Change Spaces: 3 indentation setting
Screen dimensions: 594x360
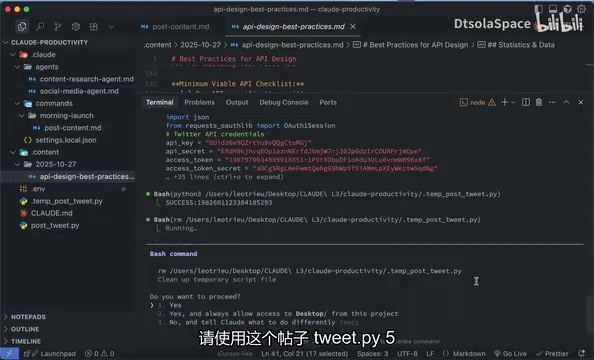372,354
